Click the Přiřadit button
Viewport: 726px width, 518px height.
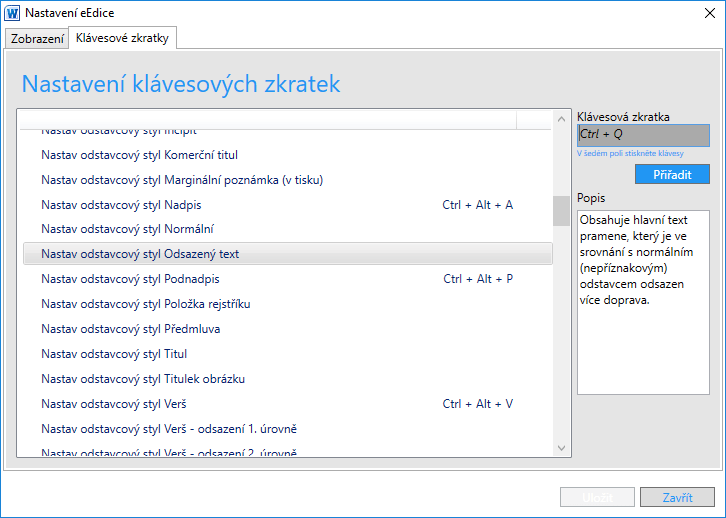pyautogui.click(x=672, y=175)
